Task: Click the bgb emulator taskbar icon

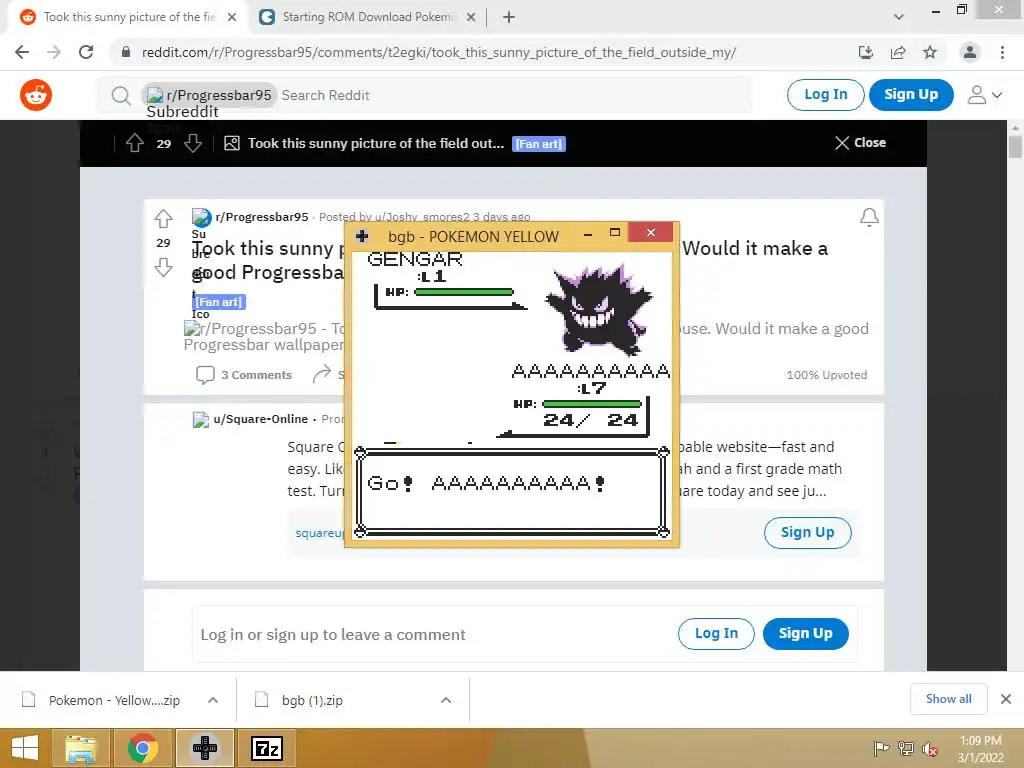Action: [x=204, y=748]
